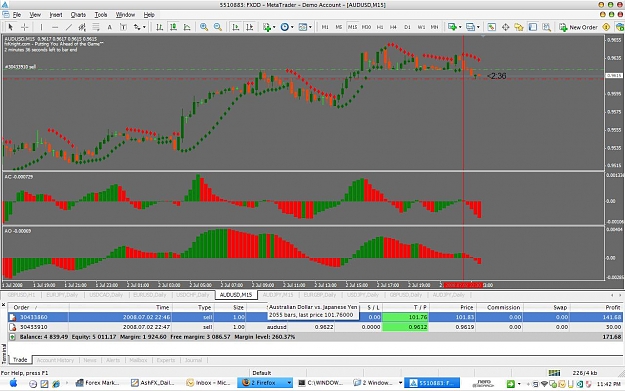This screenshot has height=391, width=625.
Task: Close the Terminal panel with X
Action: (x=3, y=305)
